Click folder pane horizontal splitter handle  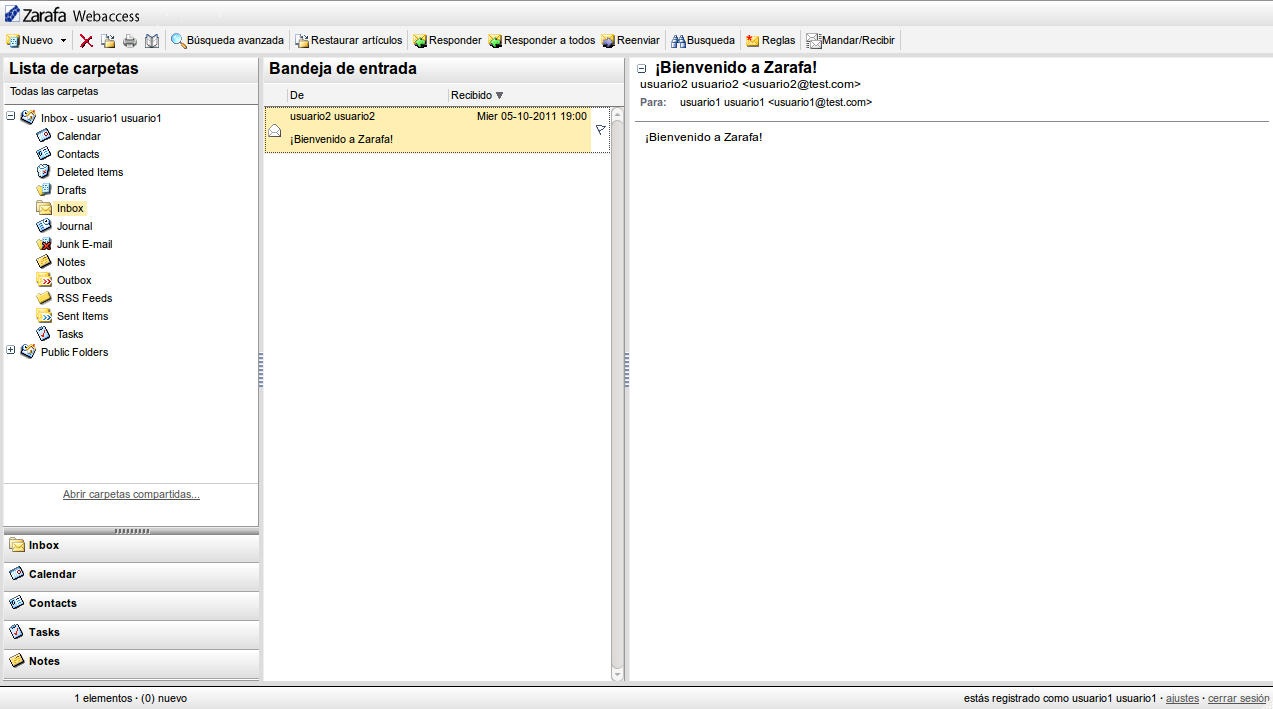point(131,531)
